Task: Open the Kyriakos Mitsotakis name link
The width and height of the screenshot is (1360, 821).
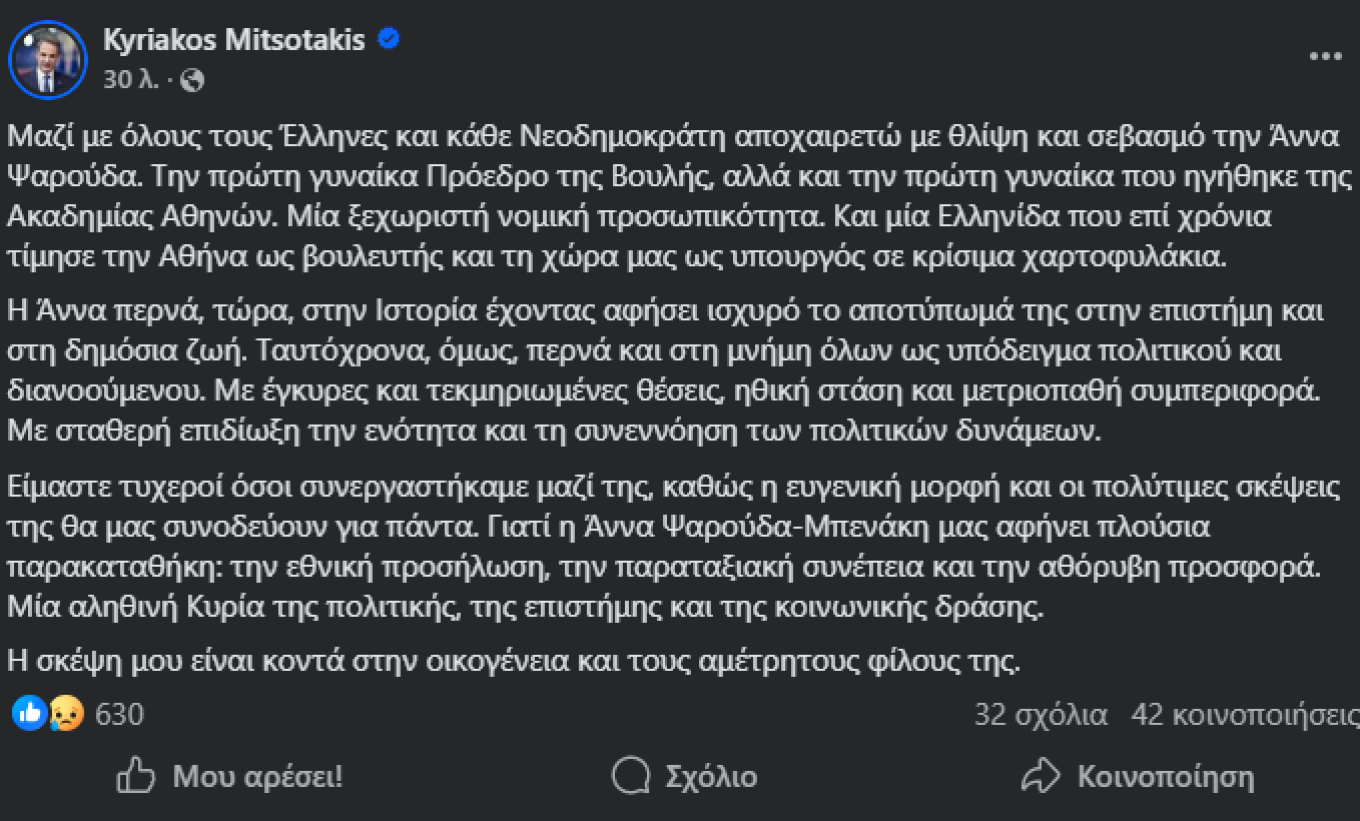Action: click(234, 40)
